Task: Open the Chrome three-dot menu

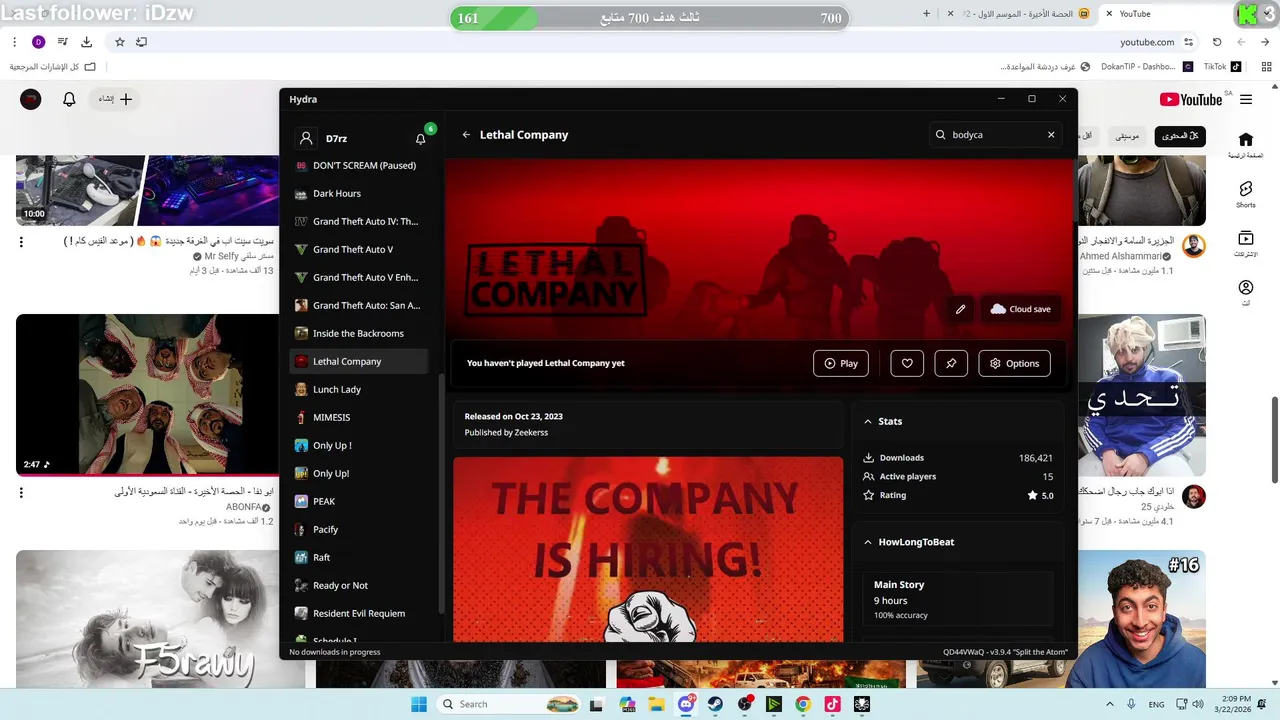Action: pyautogui.click(x=14, y=42)
